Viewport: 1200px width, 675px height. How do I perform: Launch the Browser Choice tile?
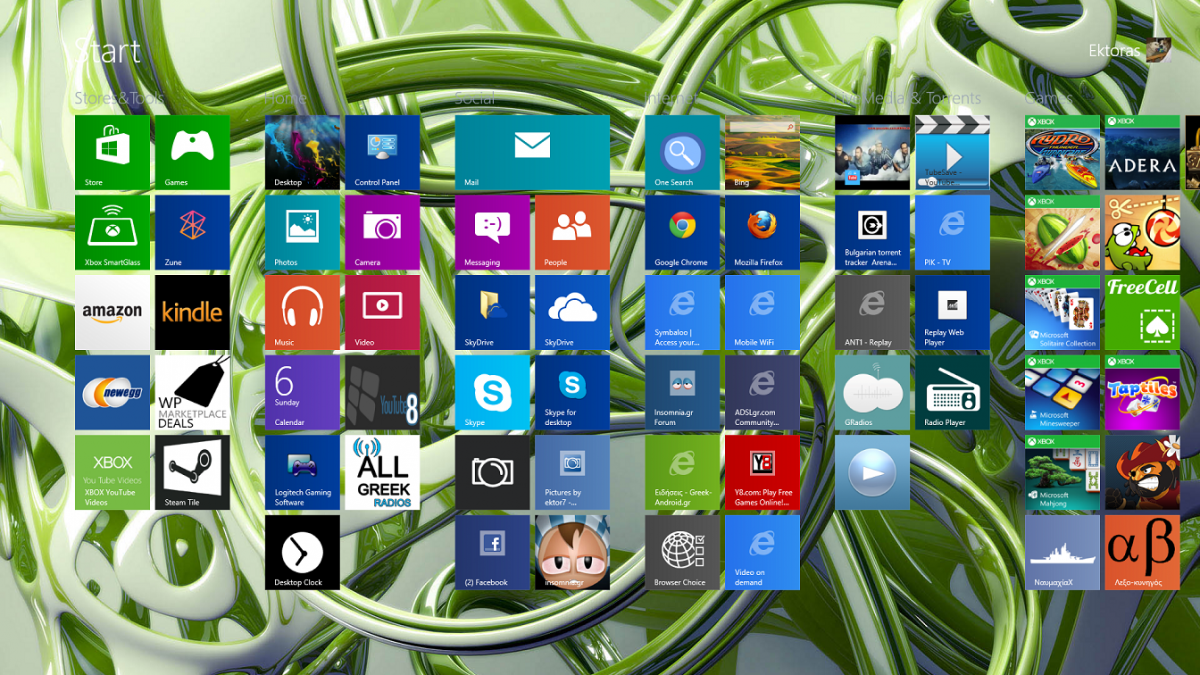(x=682, y=552)
